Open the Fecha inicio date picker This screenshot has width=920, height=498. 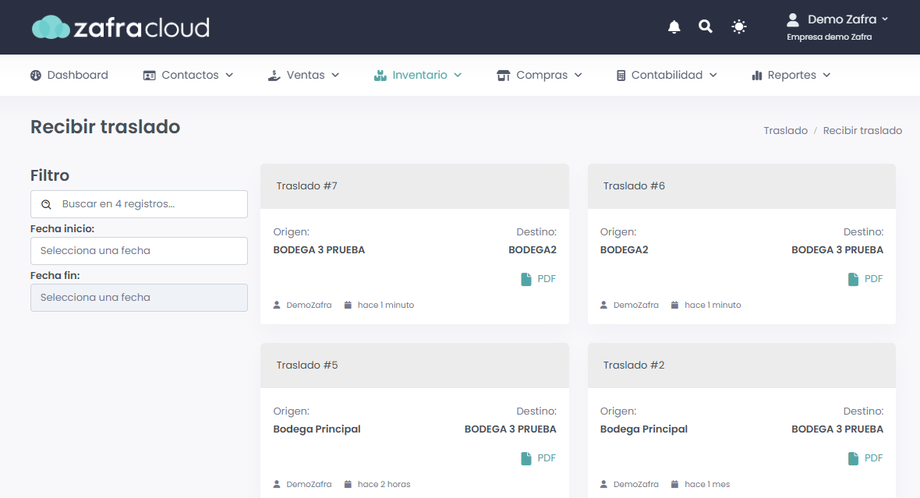[139, 250]
